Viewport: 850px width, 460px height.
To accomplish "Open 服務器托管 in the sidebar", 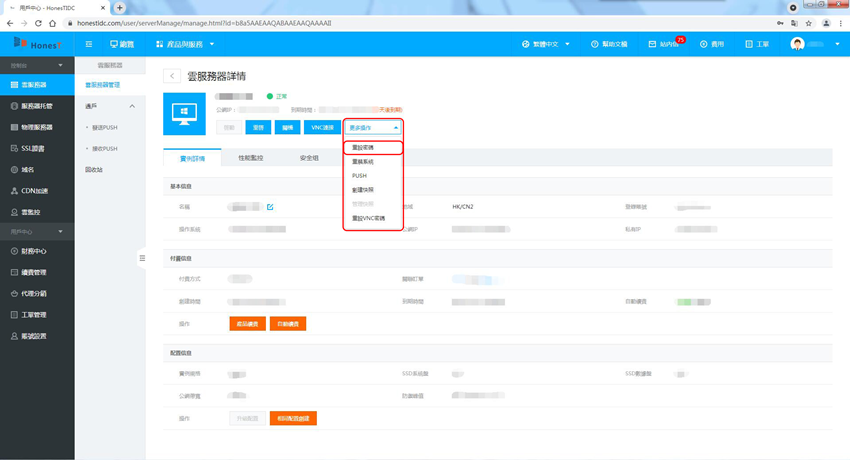I will pyautogui.click(x=37, y=106).
